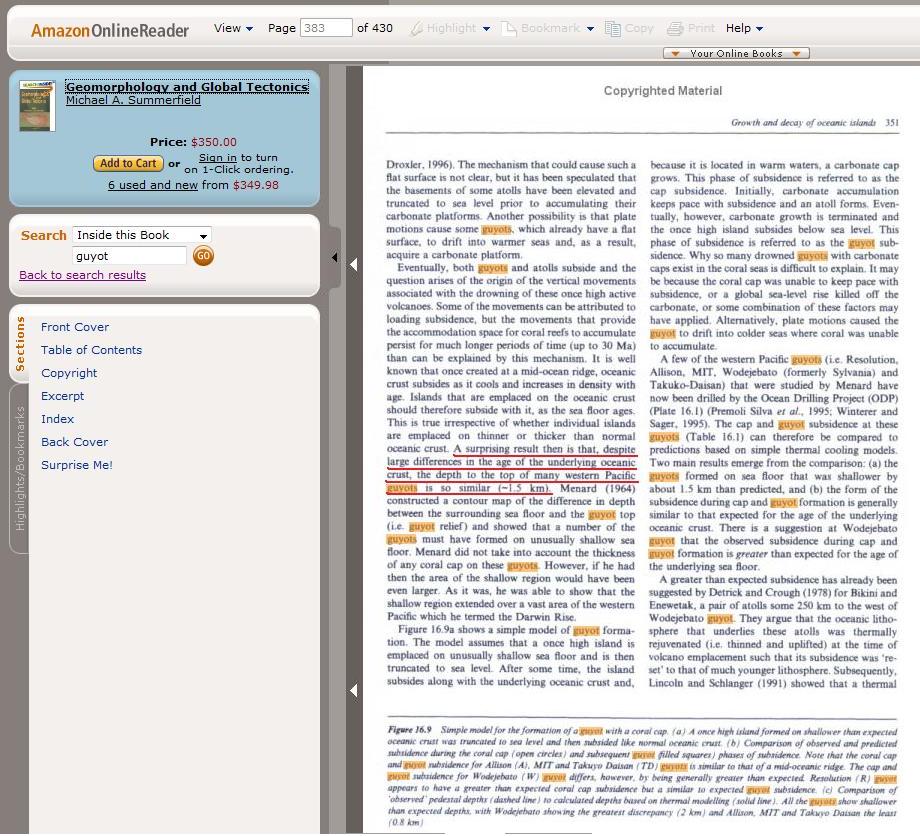The image size is (920, 836).
Task: Click the 'of 430' page count text
Action: click(375, 28)
